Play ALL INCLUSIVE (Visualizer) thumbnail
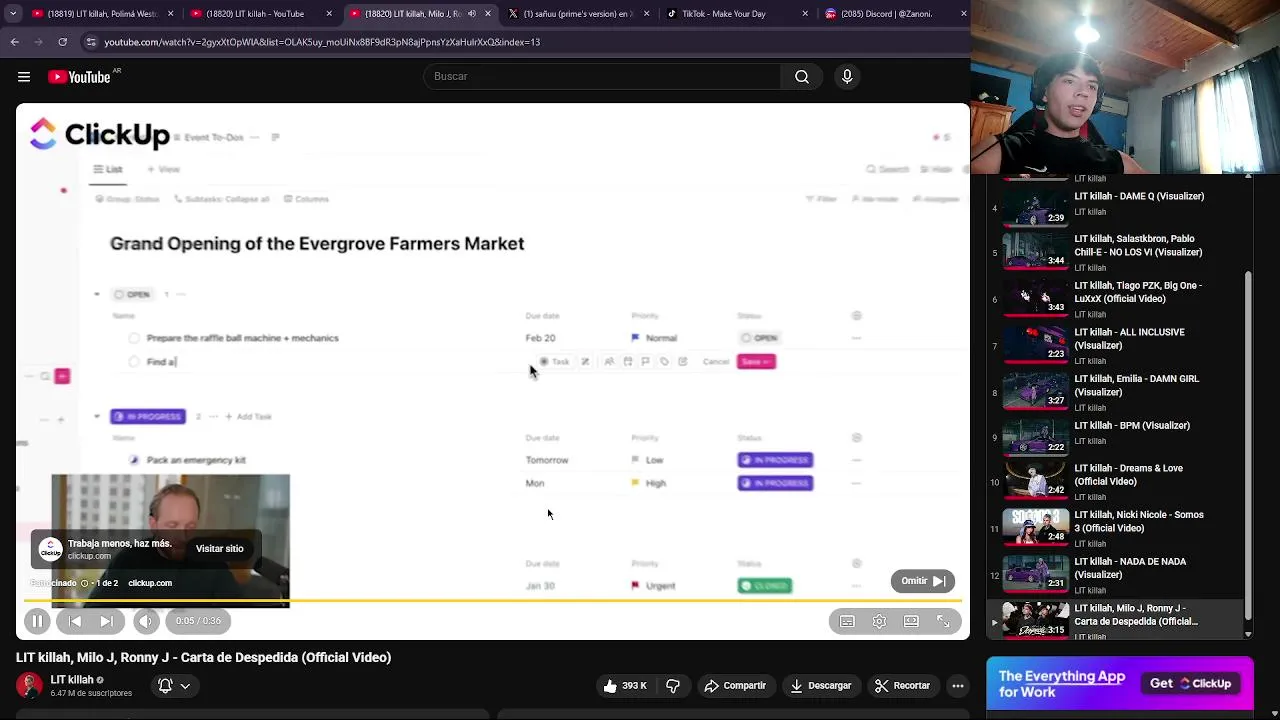This screenshot has width=1280, height=720. pyautogui.click(x=1035, y=344)
